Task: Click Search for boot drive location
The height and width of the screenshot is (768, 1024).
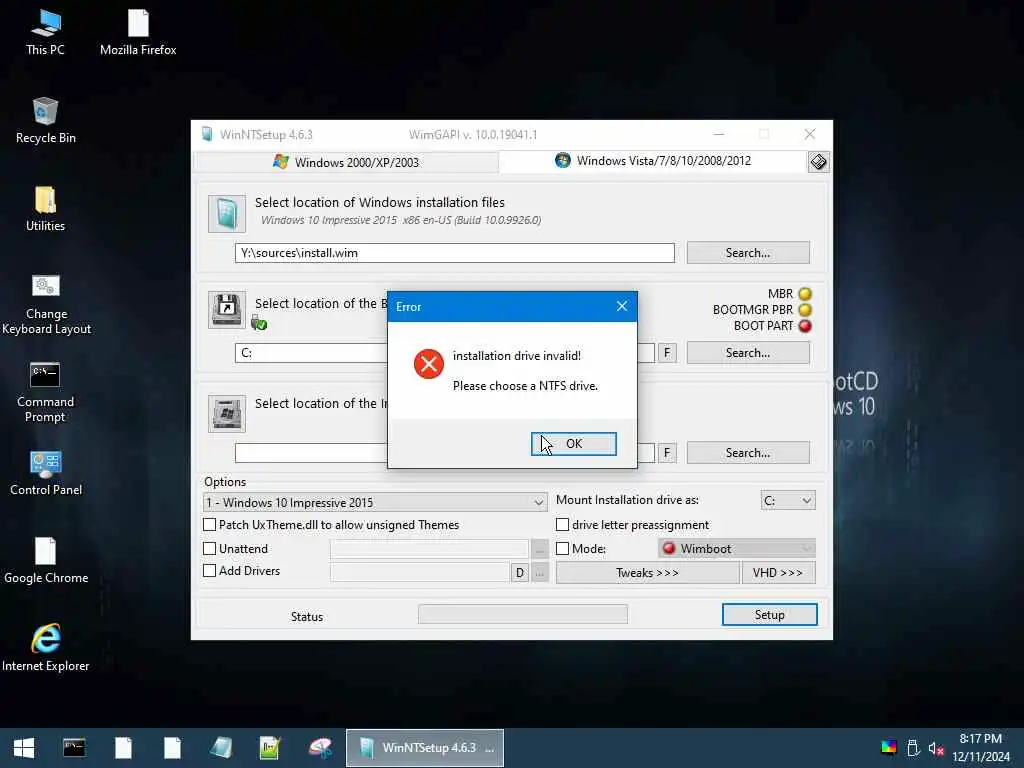Action: [748, 353]
